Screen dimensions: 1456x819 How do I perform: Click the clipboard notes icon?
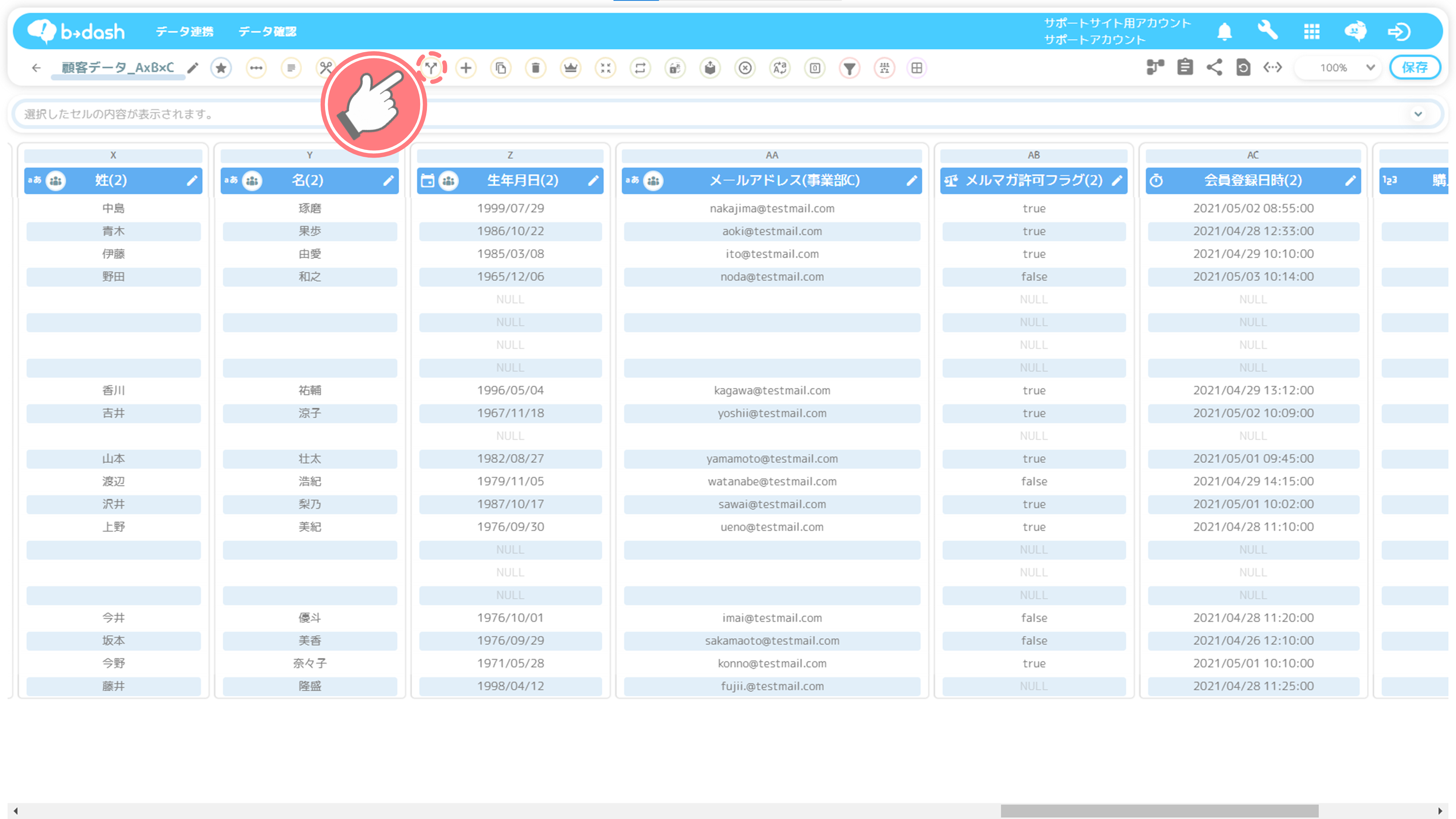pyautogui.click(x=1185, y=67)
